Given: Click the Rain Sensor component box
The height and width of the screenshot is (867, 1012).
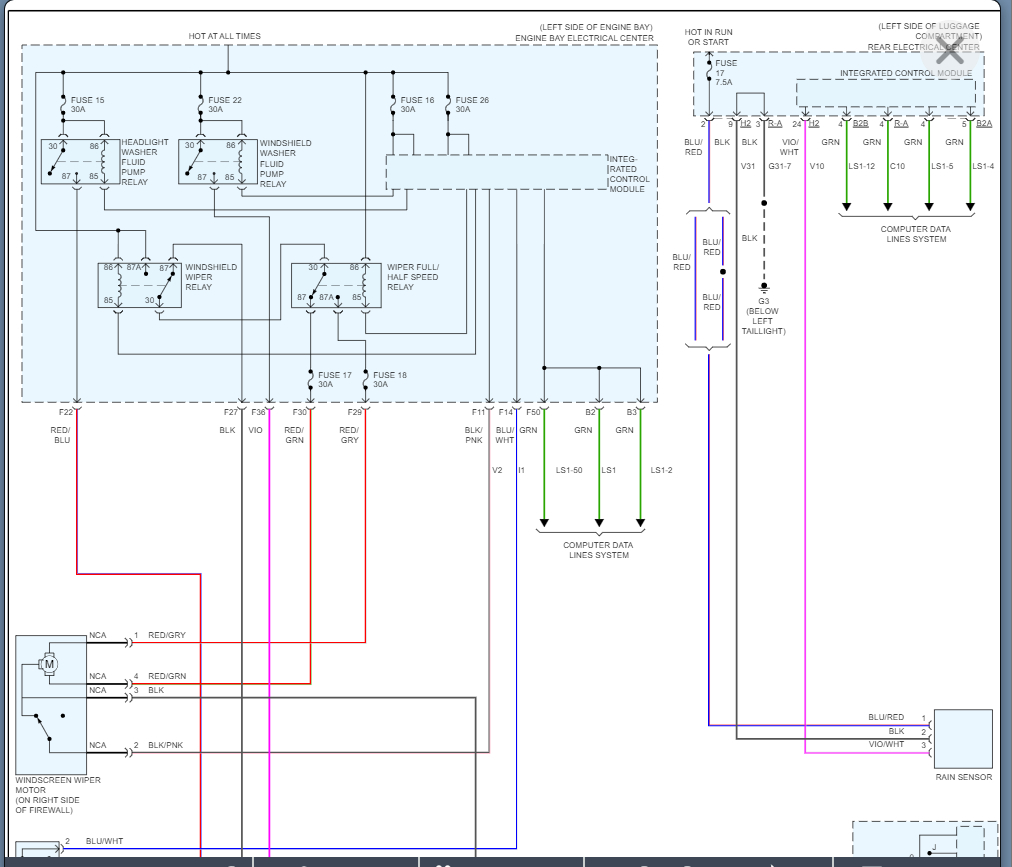Looking at the screenshot, I should [963, 739].
